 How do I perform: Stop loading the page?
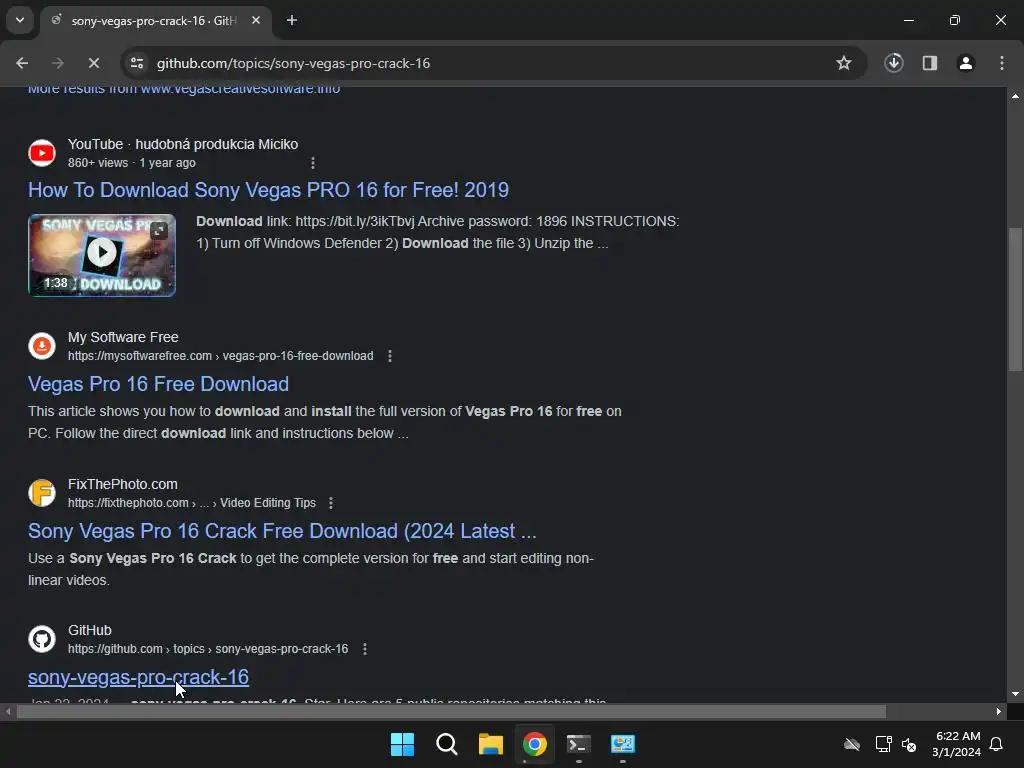point(94,63)
